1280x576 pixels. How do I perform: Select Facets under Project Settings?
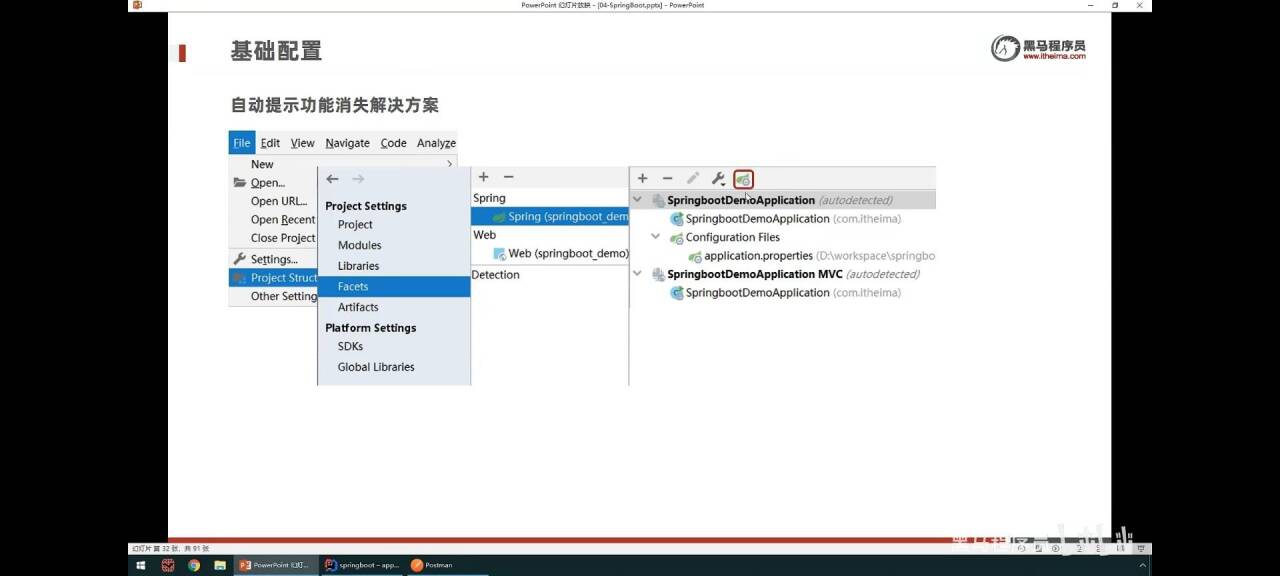(394, 286)
